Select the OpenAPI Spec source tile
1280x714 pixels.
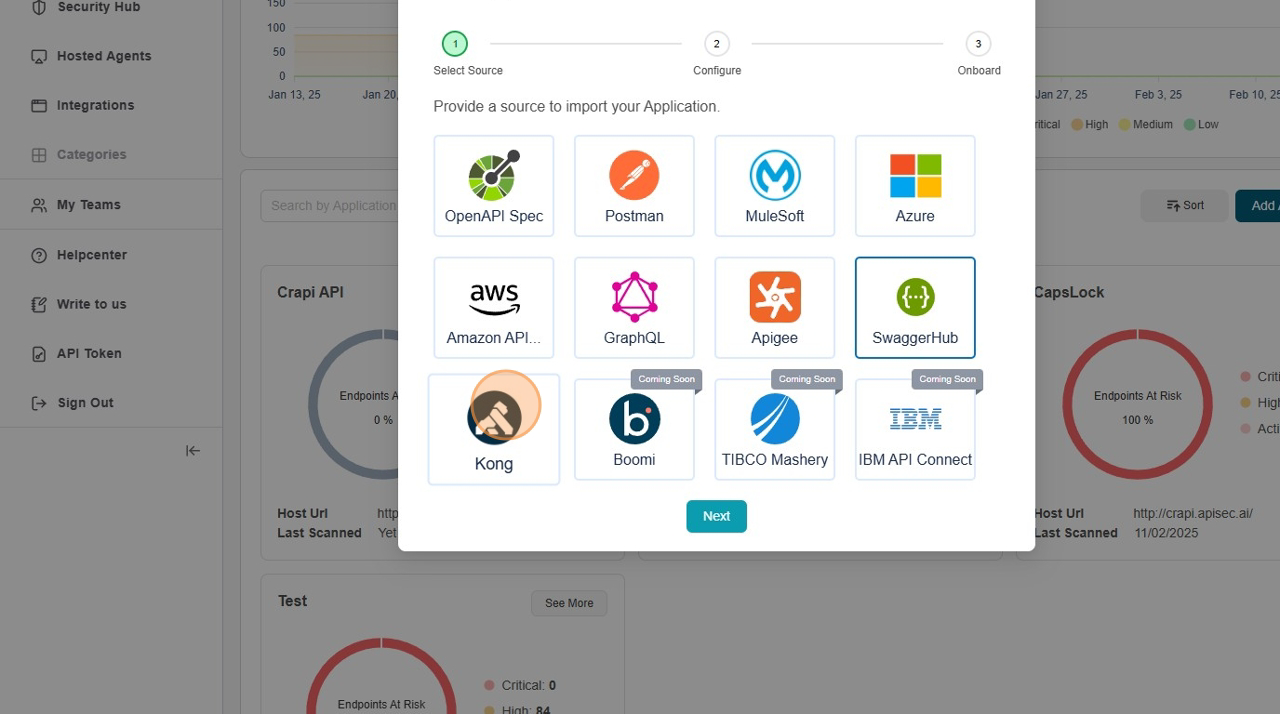tap(494, 186)
